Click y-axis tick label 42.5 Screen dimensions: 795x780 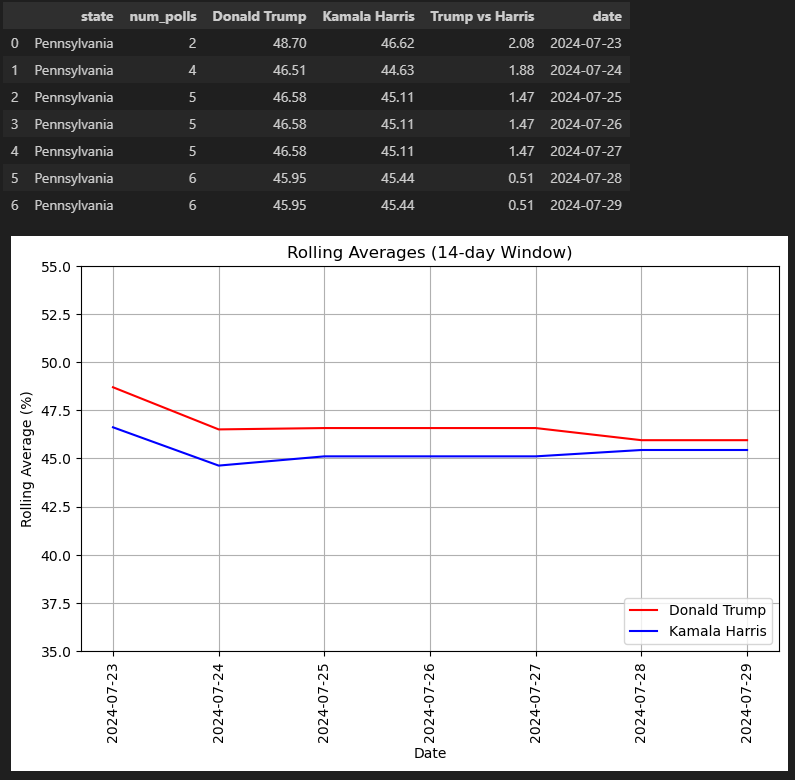(x=56, y=507)
